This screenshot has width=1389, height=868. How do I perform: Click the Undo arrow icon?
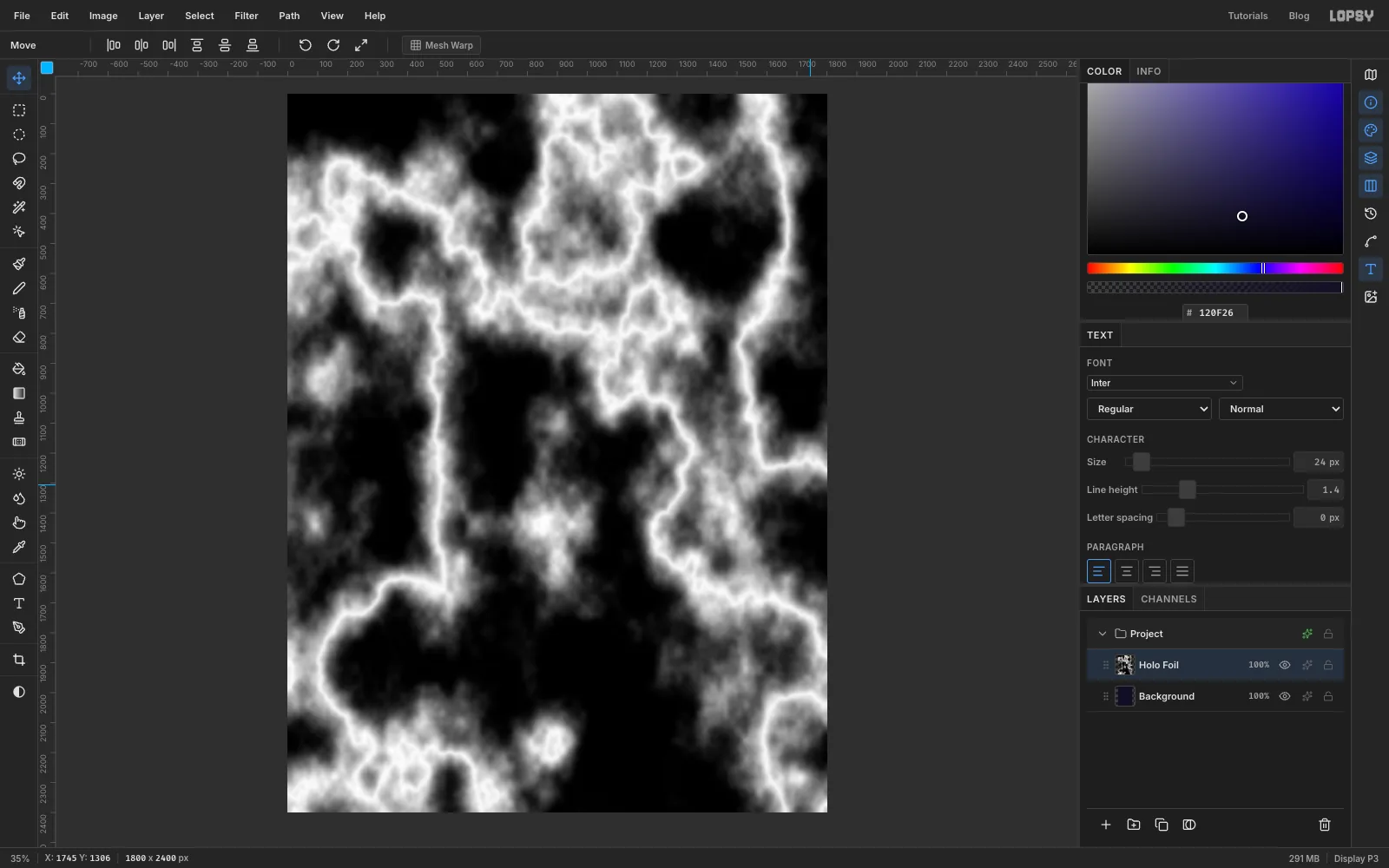305,45
